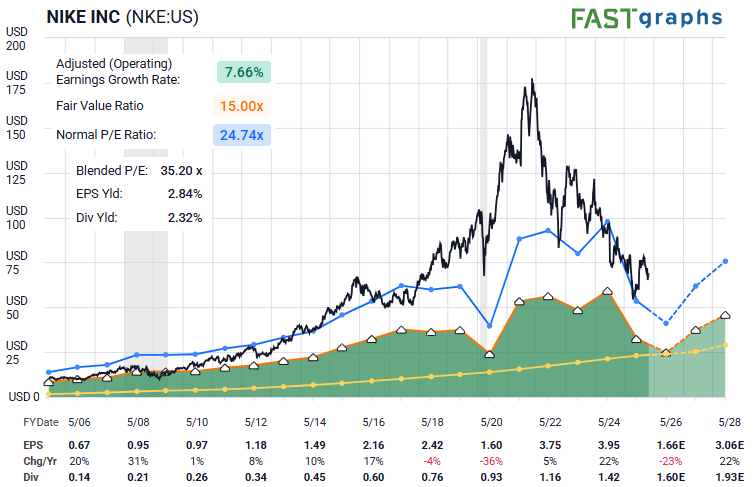Click the white triangle EPS marker above 5/22

[548, 296]
